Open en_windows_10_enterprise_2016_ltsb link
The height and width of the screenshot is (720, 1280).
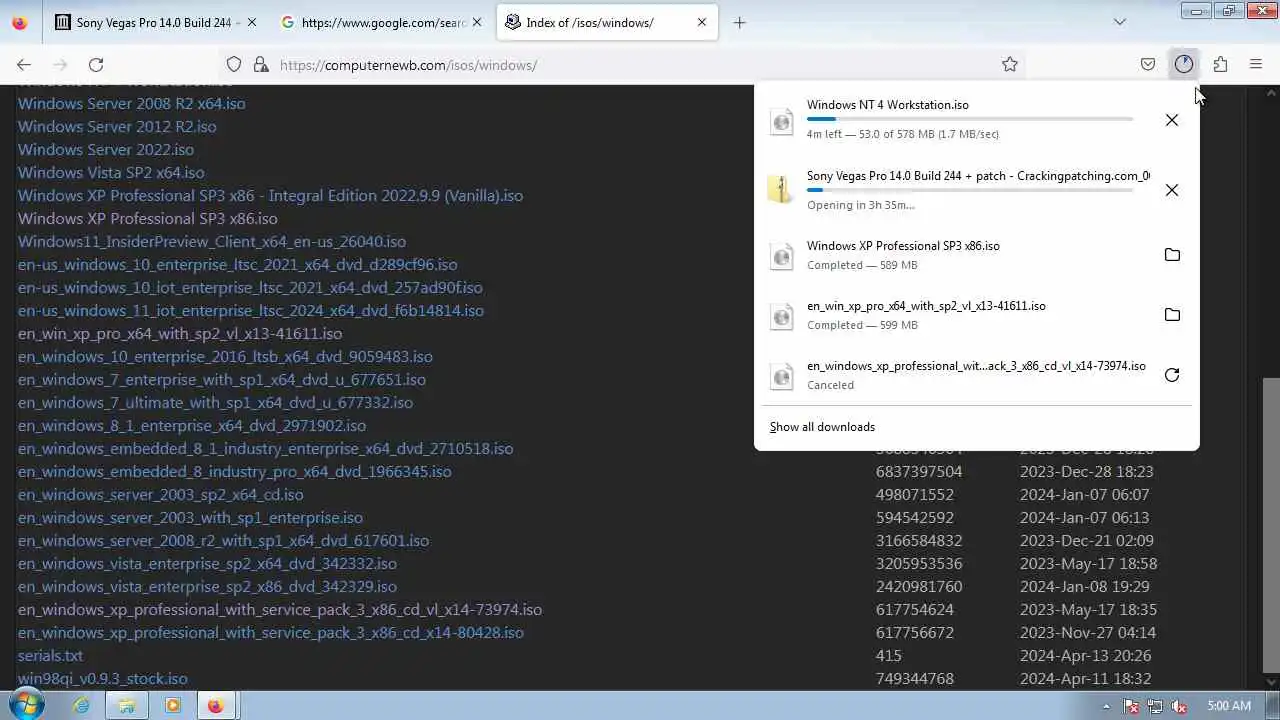click(225, 356)
